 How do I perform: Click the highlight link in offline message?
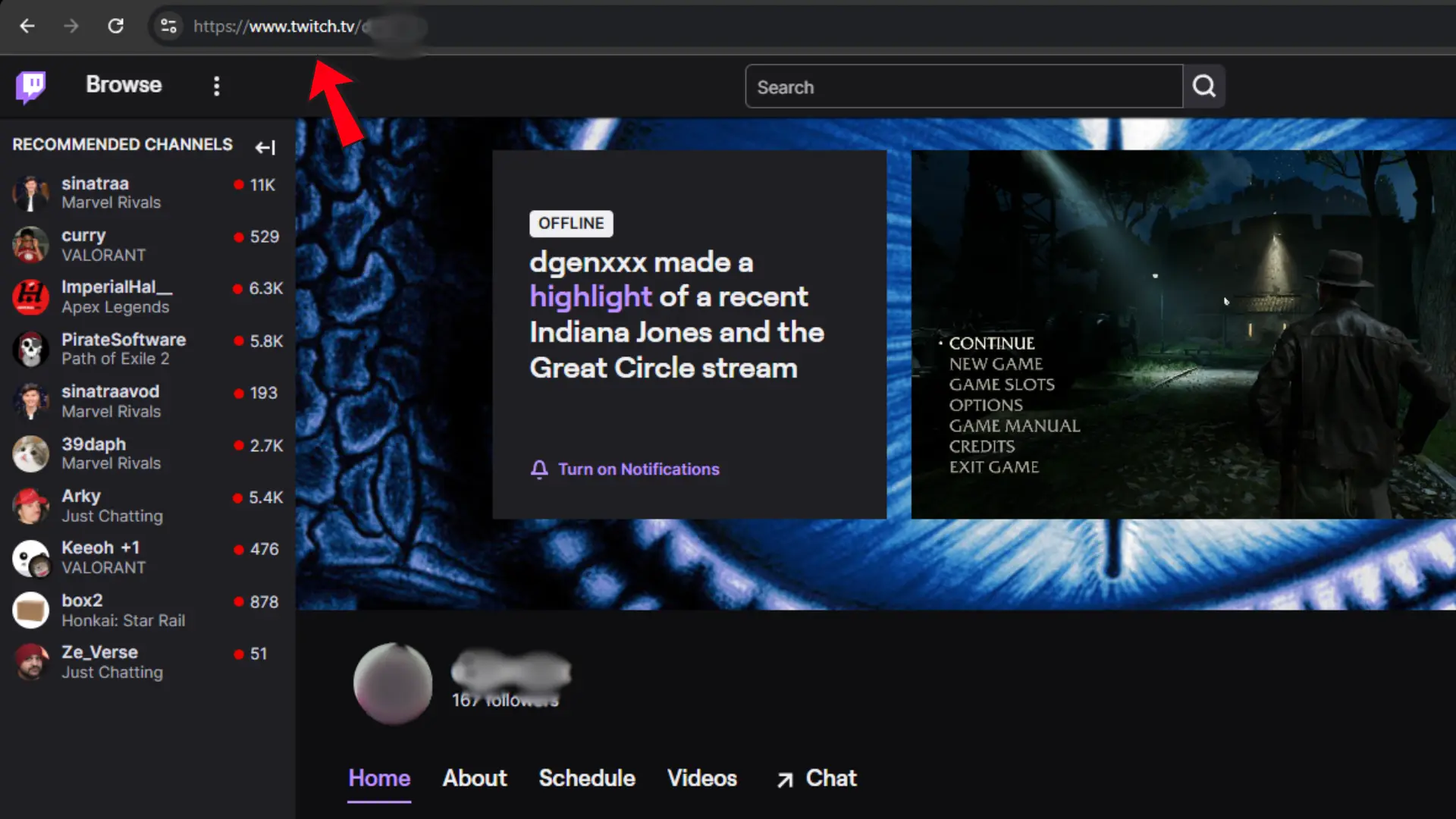click(x=591, y=297)
